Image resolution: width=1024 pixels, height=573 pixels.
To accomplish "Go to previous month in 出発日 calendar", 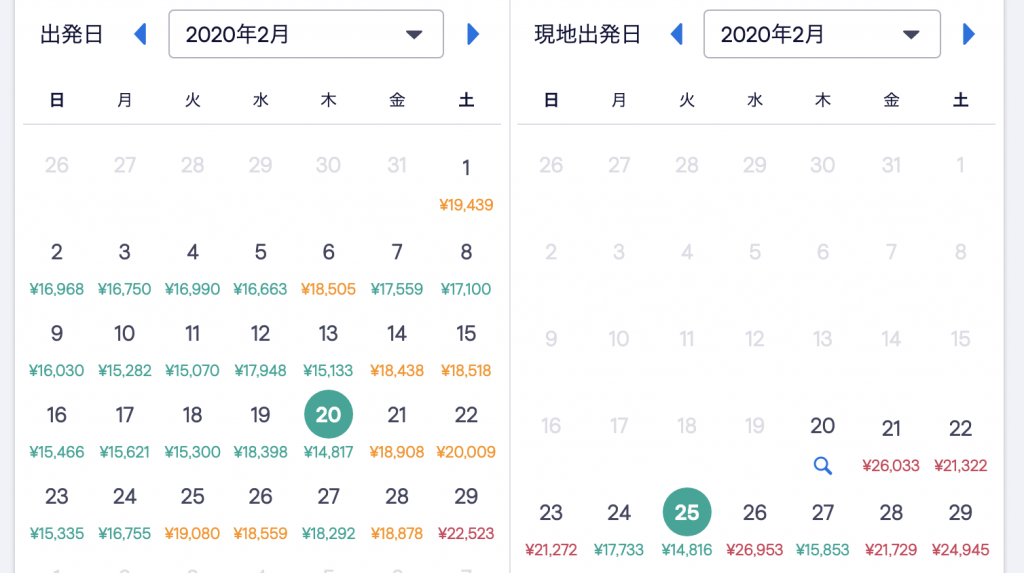I will (x=140, y=34).
